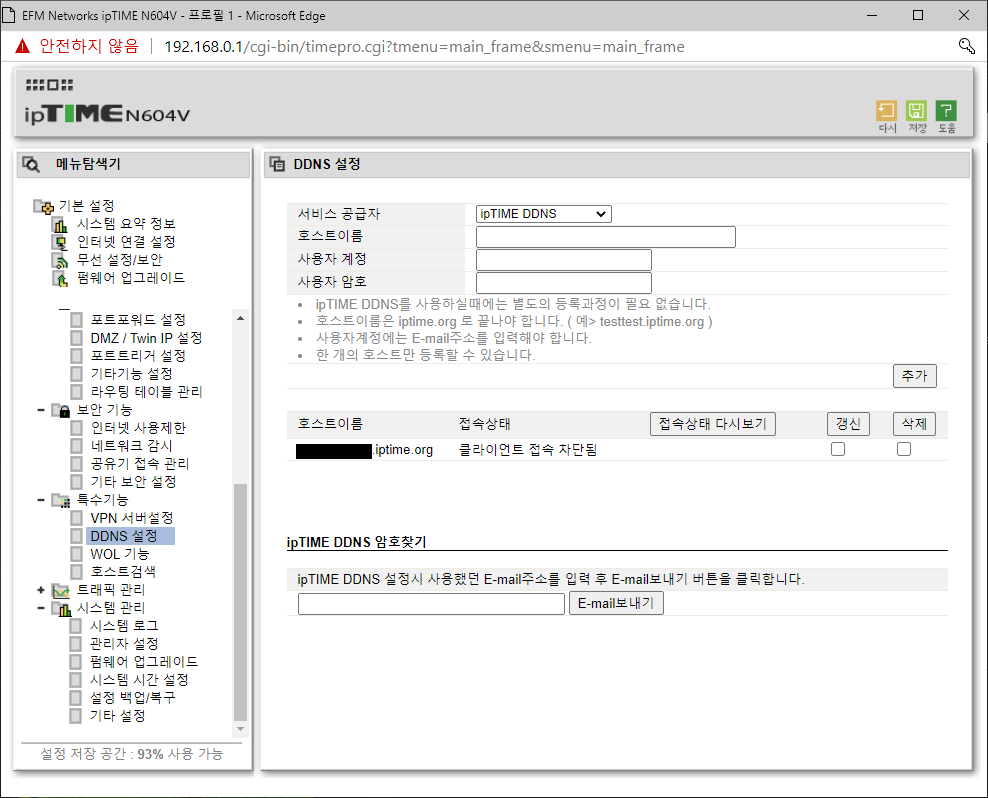
Task: Click the DDNS 설정 panel header icon
Action: pyautogui.click(x=277, y=165)
